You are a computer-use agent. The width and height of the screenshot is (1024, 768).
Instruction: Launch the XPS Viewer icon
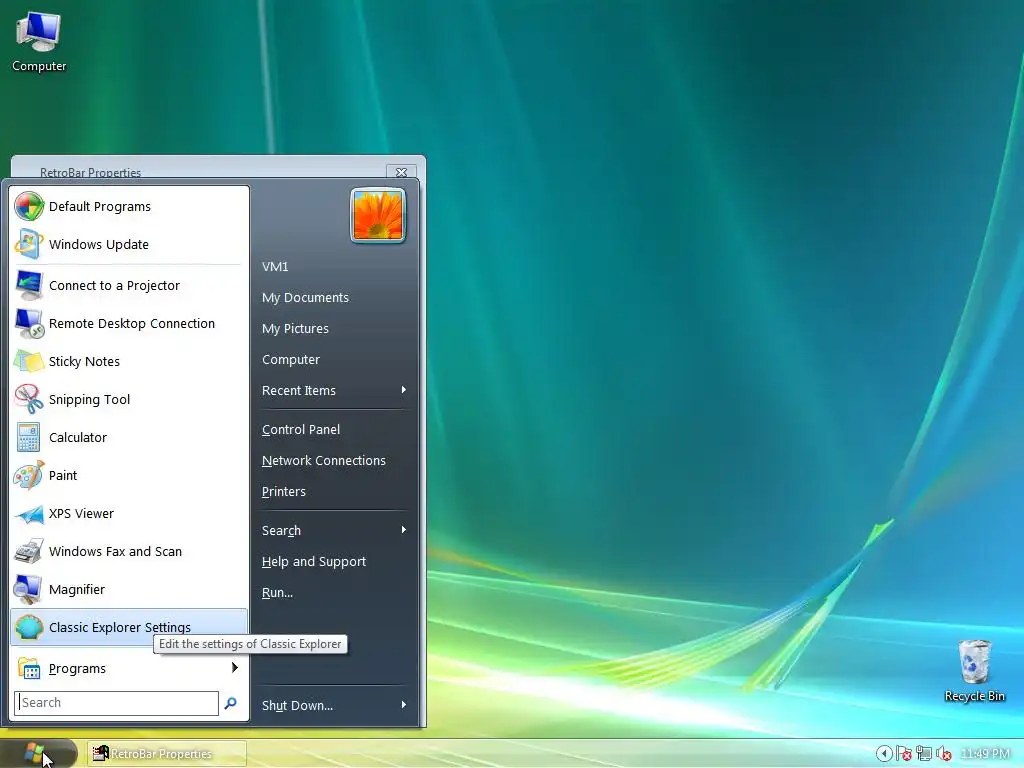[x=29, y=513]
